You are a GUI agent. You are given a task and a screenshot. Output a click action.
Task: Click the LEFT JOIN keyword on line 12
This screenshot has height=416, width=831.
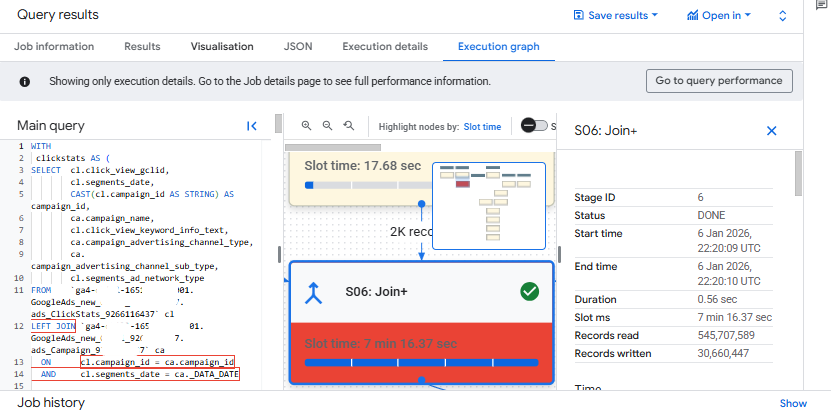[53, 326]
